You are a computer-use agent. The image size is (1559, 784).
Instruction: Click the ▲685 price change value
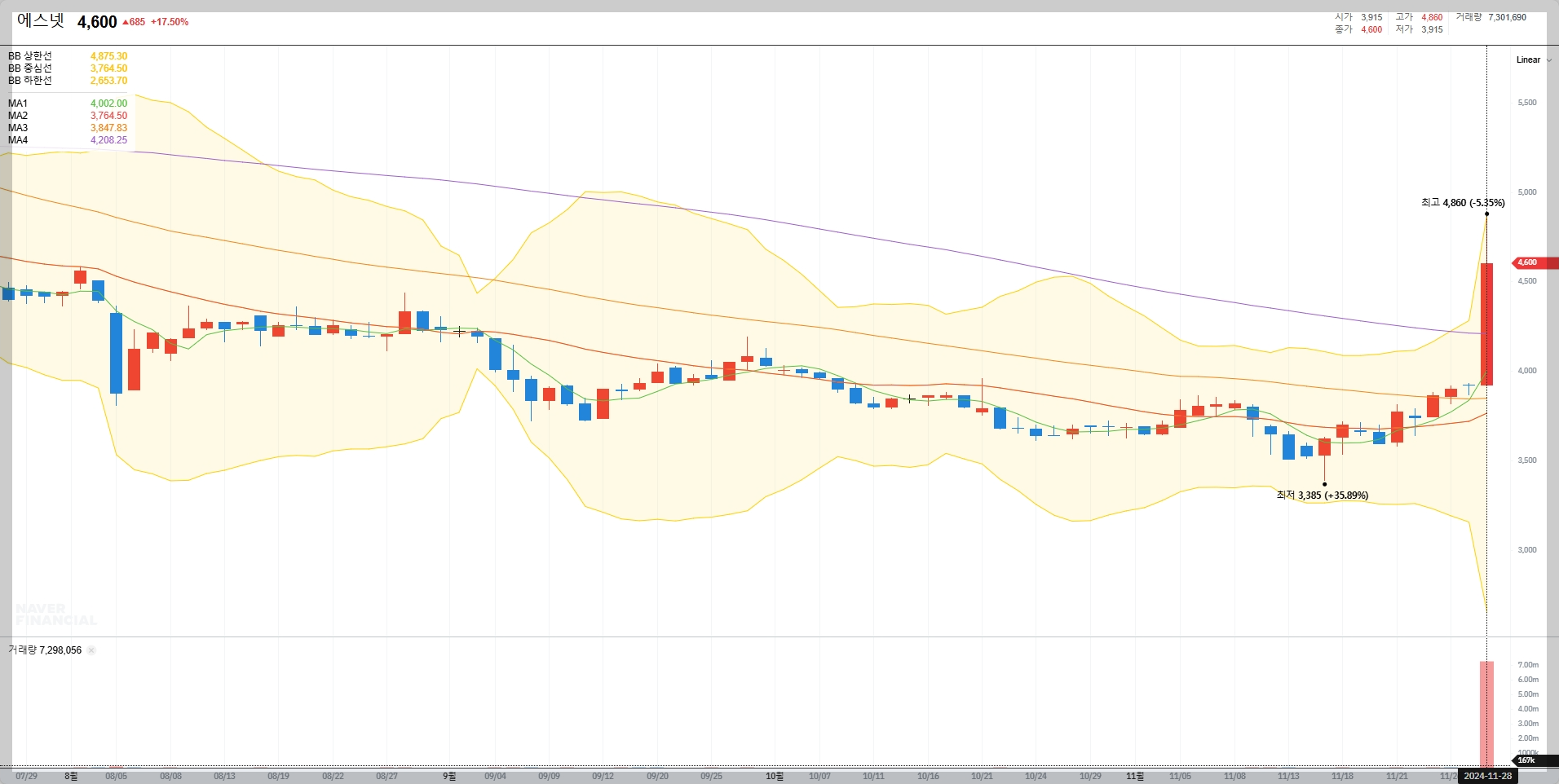click(x=134, y=22)
